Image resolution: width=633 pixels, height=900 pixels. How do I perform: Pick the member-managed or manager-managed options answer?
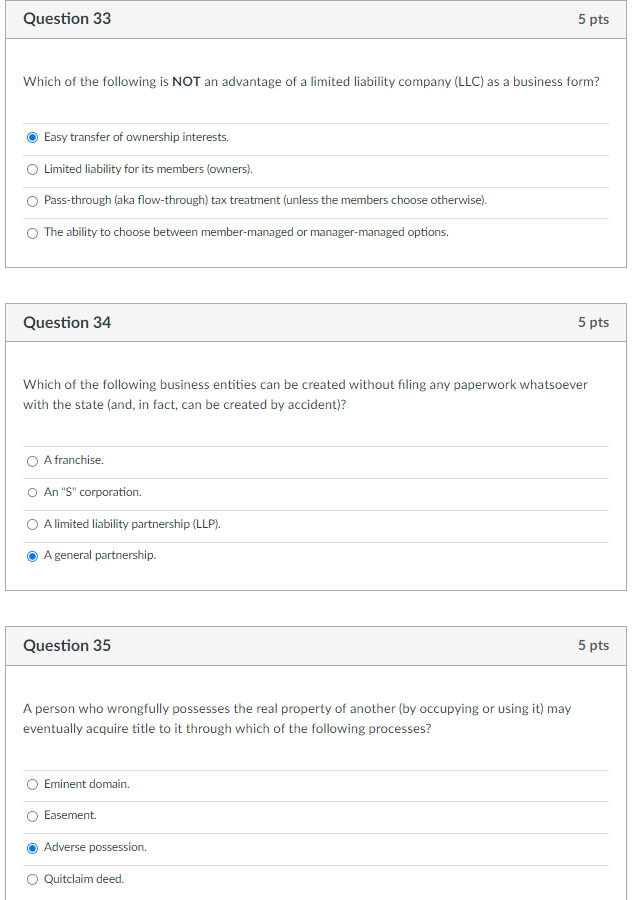[32, 233]
